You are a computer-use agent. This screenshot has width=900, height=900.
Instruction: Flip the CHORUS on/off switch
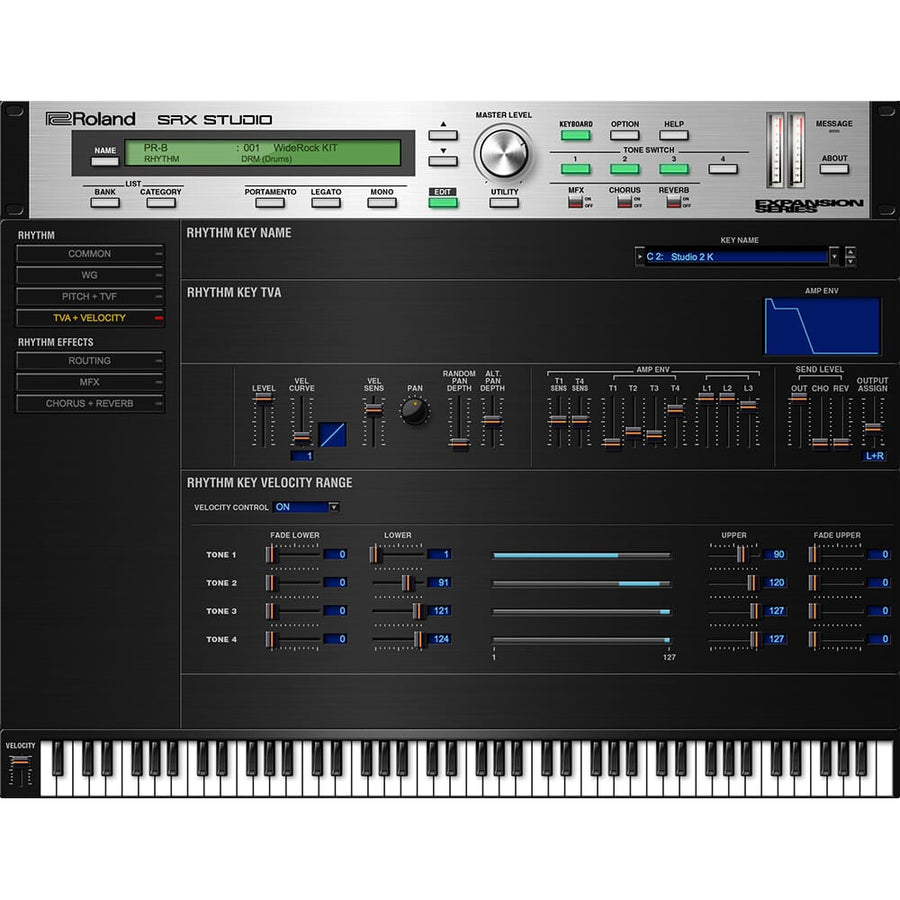pyautogui.click(x=624, y=202)
